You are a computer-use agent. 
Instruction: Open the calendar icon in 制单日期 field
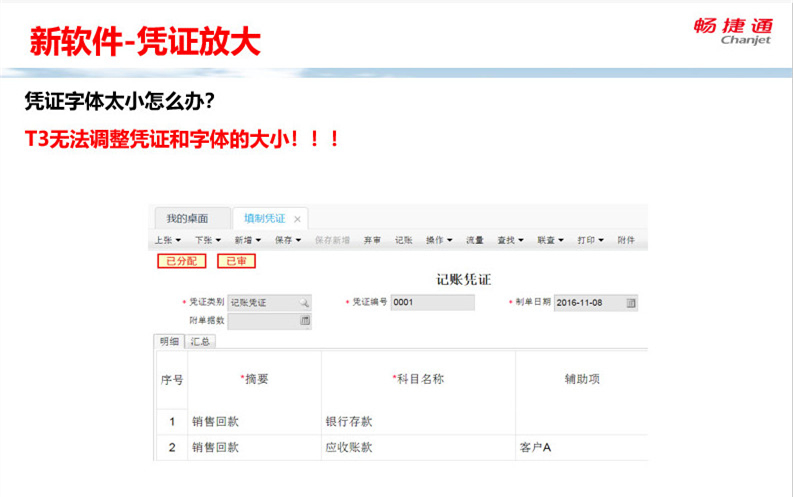click(x=631, y=303)
